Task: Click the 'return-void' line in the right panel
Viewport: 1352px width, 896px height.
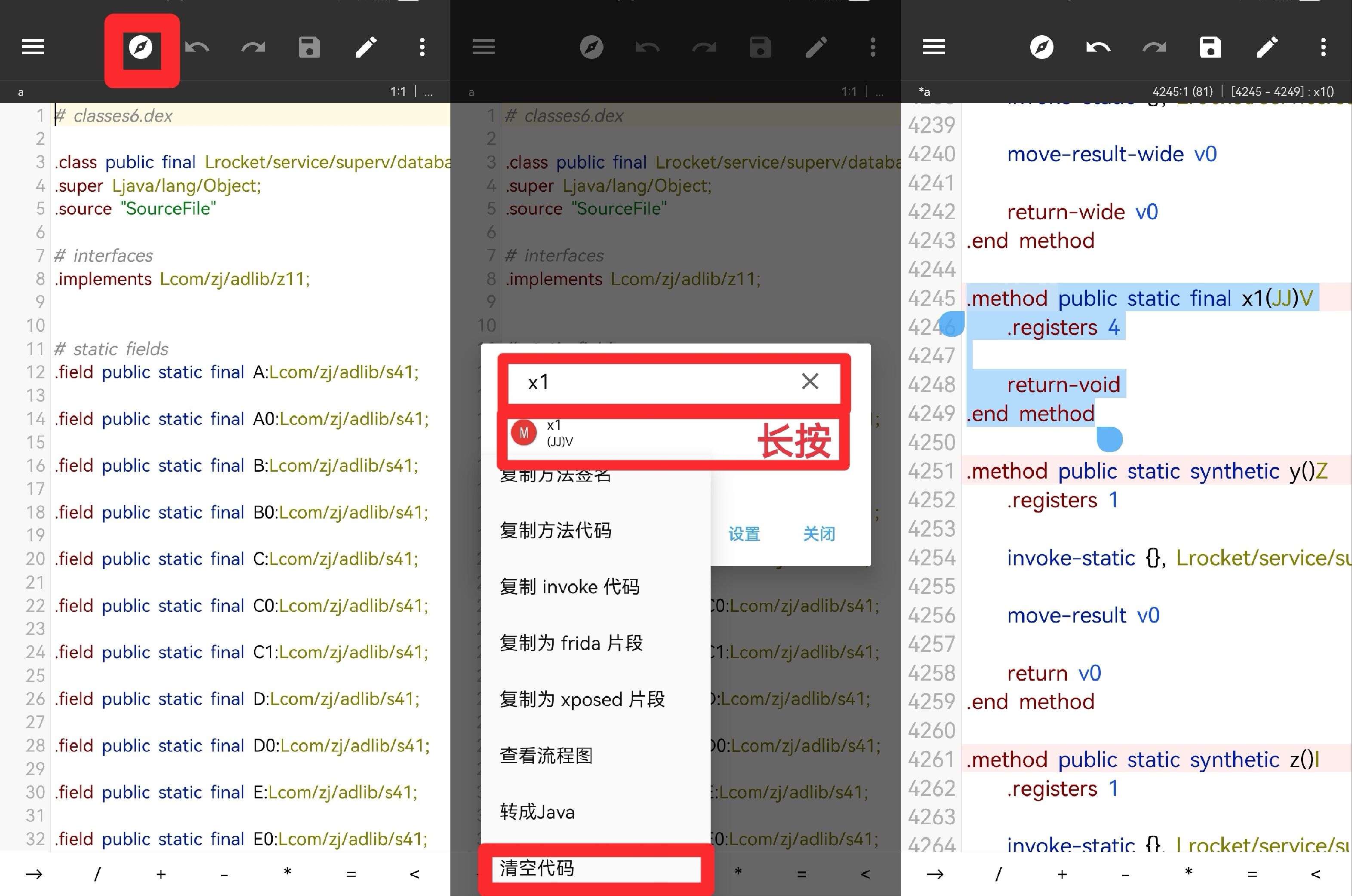Action: pyautogui.click(x=1063, y=384)
